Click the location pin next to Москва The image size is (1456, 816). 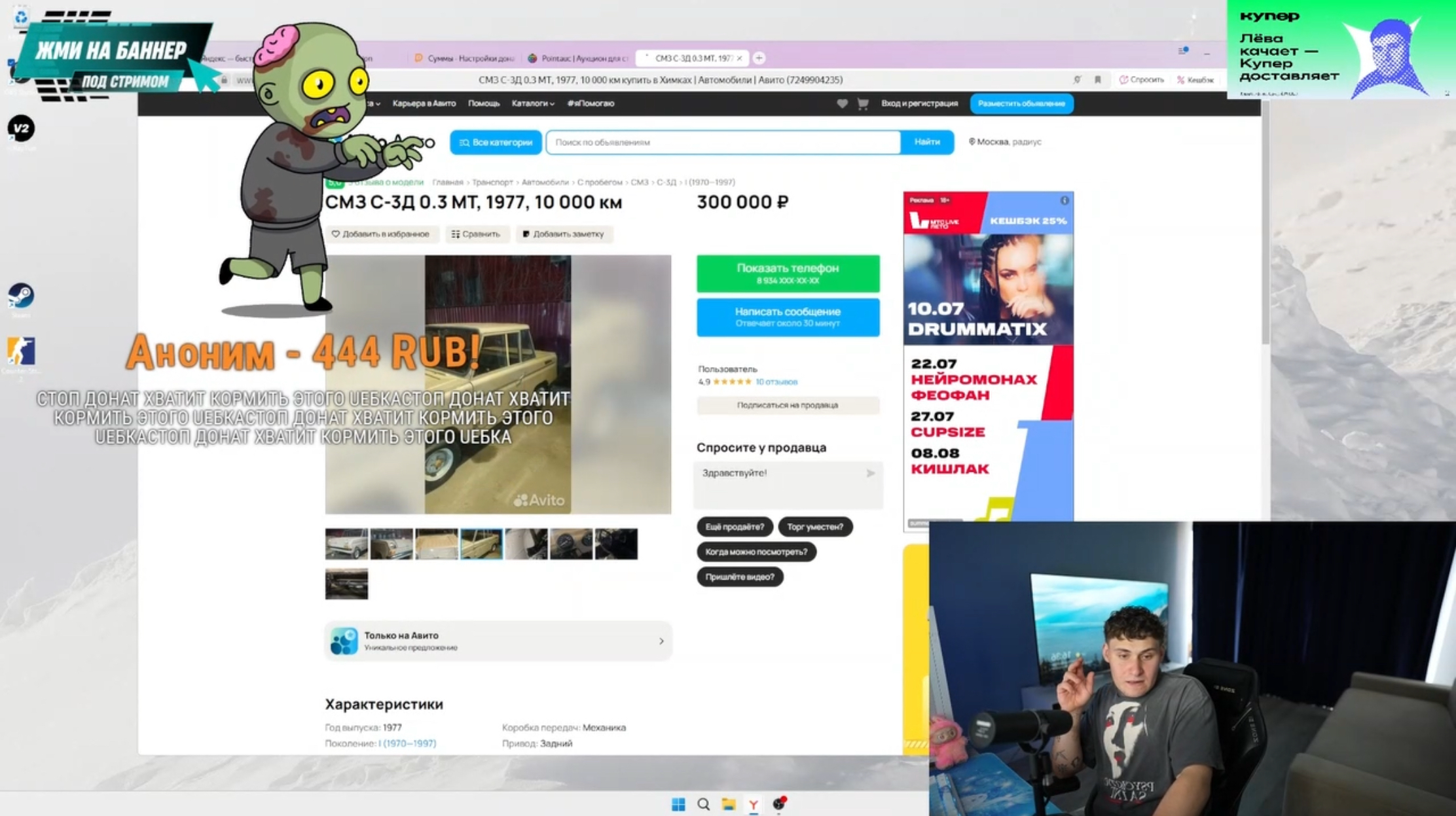click(x=972, y=141)
